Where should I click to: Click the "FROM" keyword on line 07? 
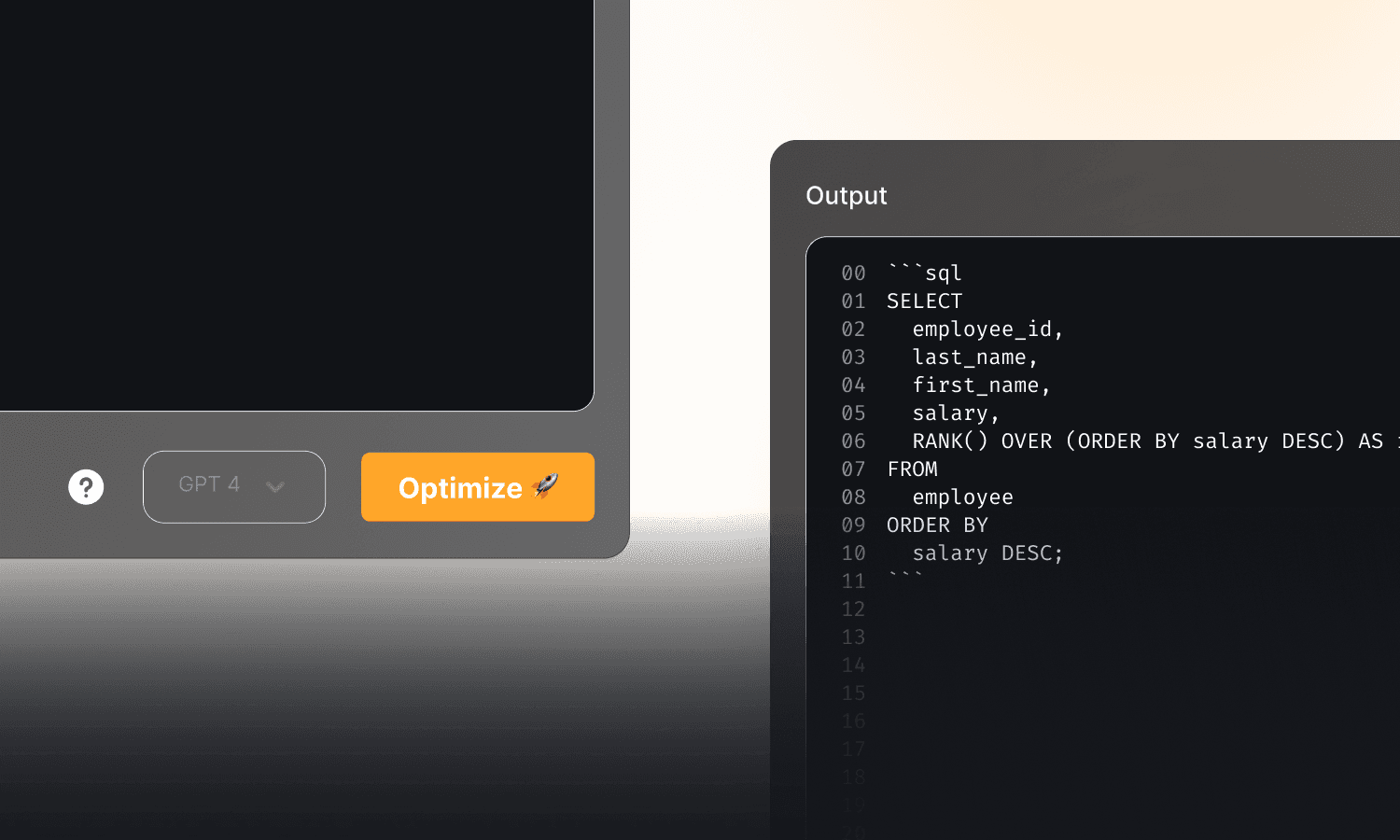coord(913,469)
